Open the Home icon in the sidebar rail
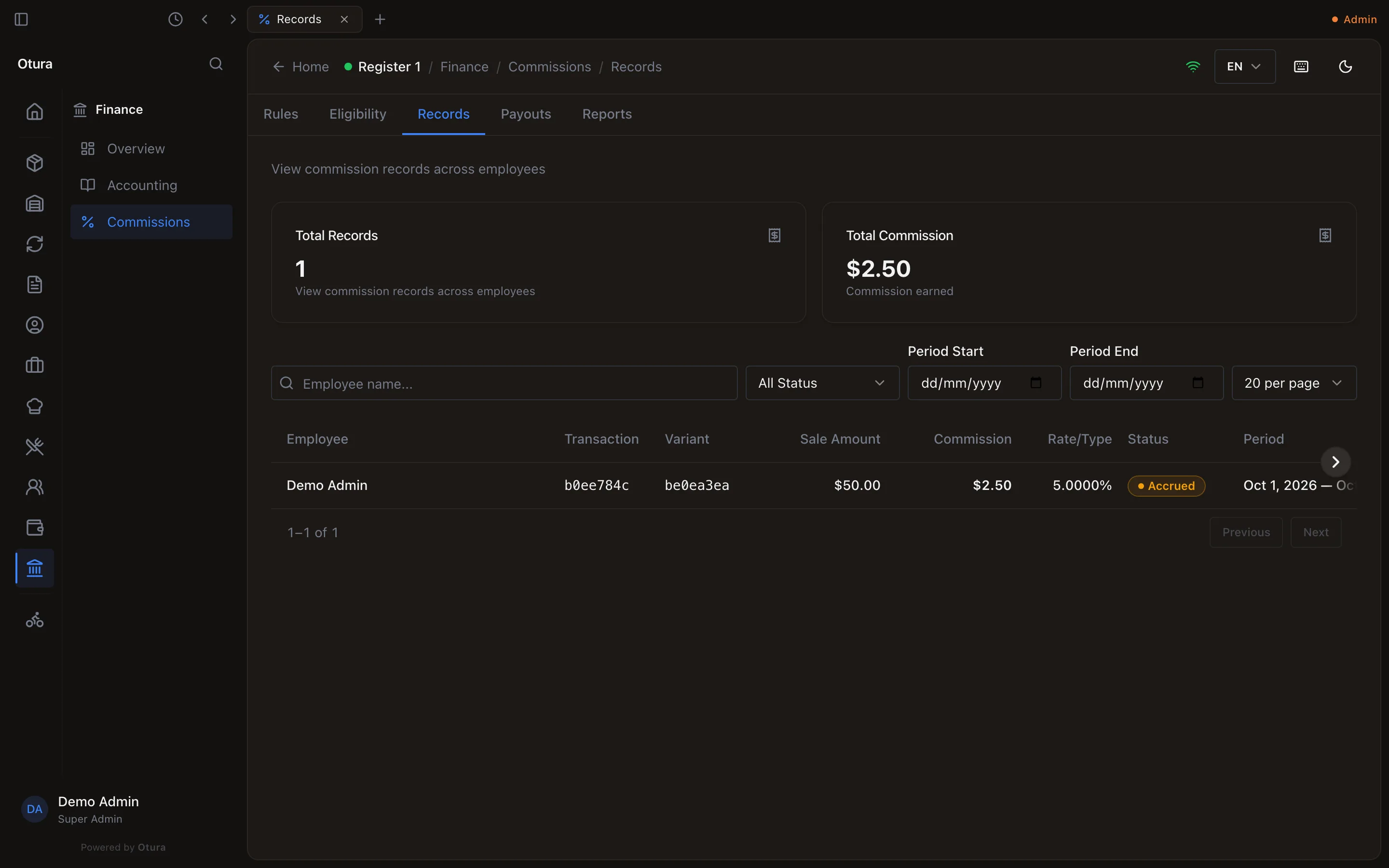The height and width of the screenshot is (868, 1389). tap(35, 111)
